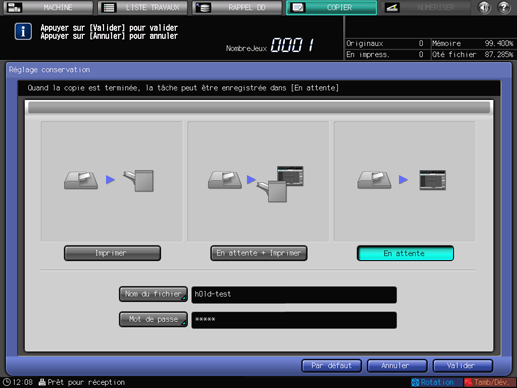Reset settings with Par défaut

[x=331, y=366]
